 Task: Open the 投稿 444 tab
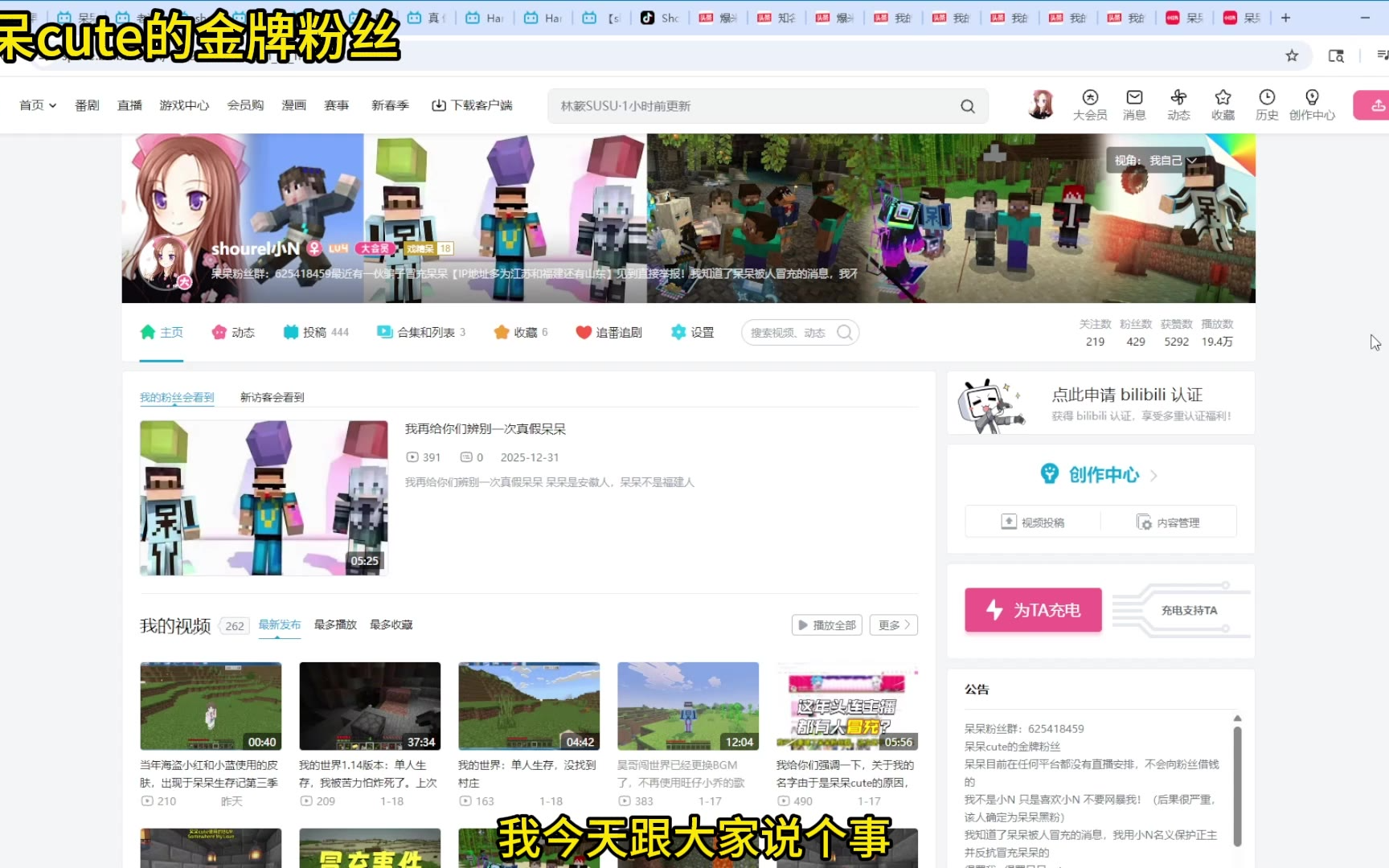click(316, 333)
